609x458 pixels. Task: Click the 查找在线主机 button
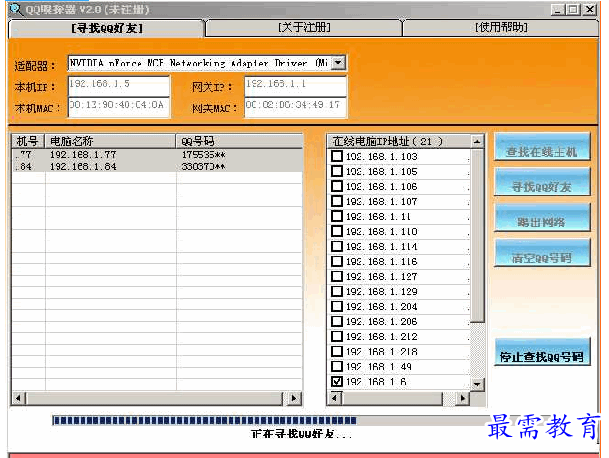[x=542, y=147]
